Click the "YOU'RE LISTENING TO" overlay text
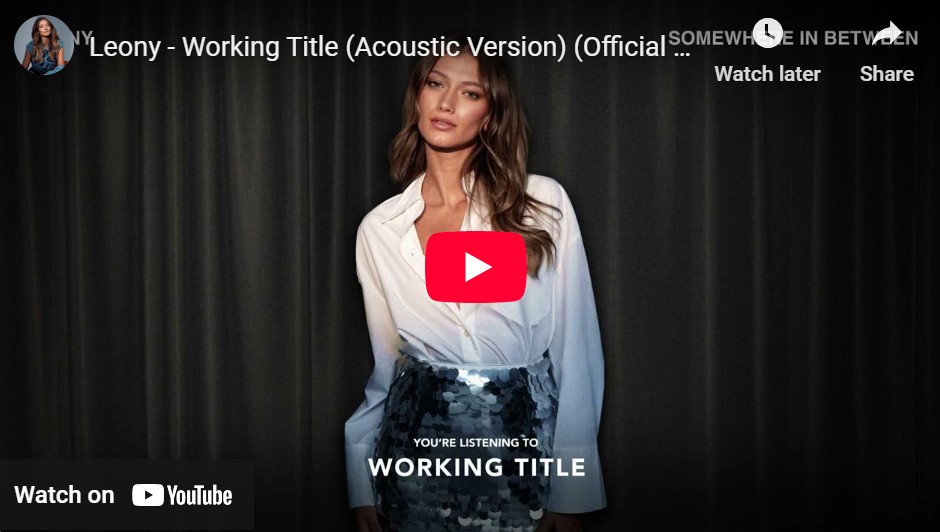940x532 pixels. coord(476,443)
